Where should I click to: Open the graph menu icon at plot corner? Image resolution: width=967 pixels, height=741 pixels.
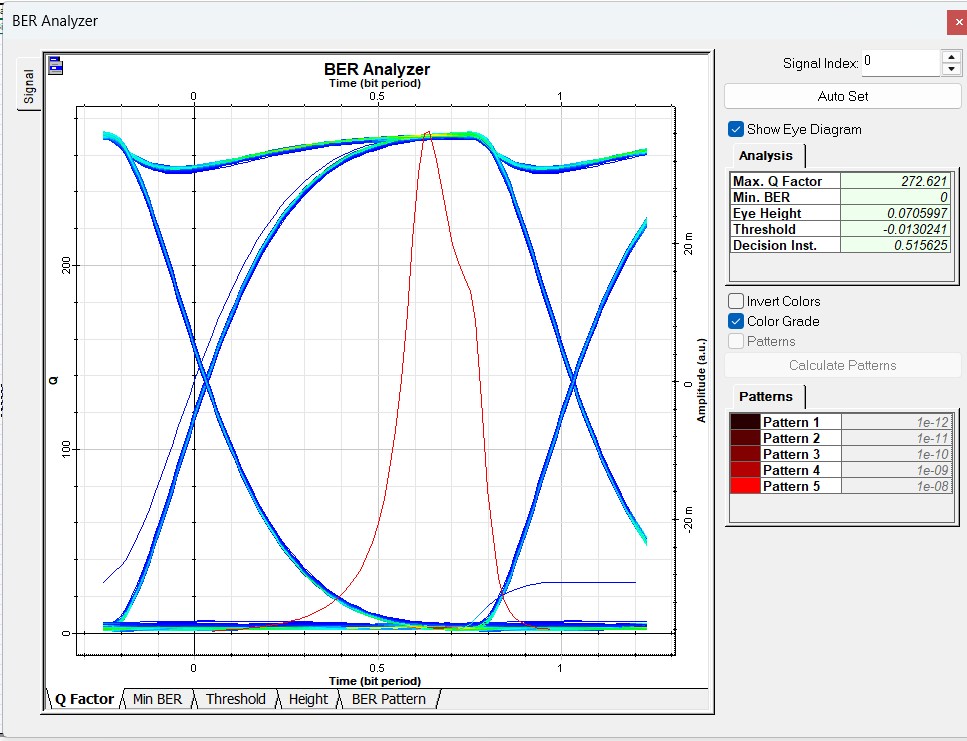pyautogui.click(x=56, y=65)
